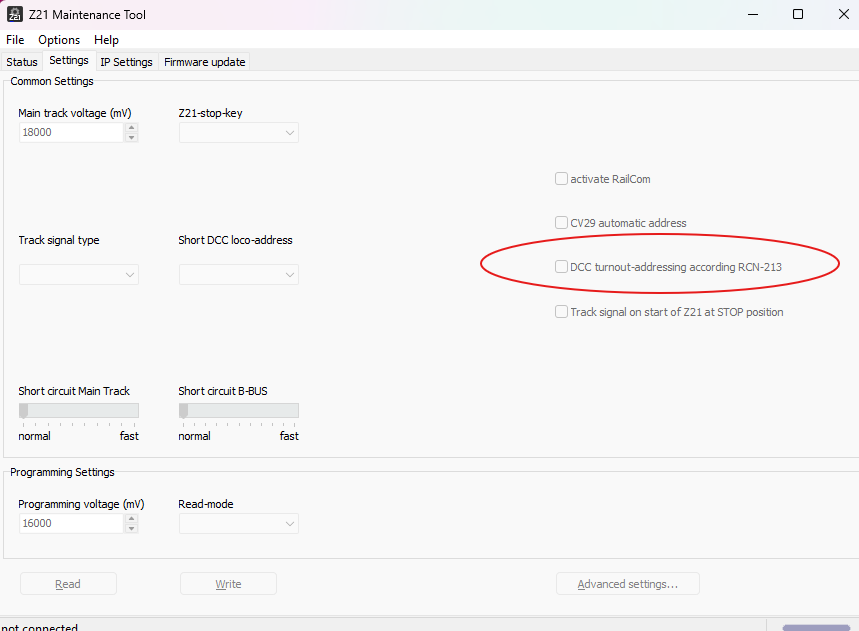The height and width of the screenshot is (631, 859).
Task: Switch to the Status tab
Action: (22, 62)
